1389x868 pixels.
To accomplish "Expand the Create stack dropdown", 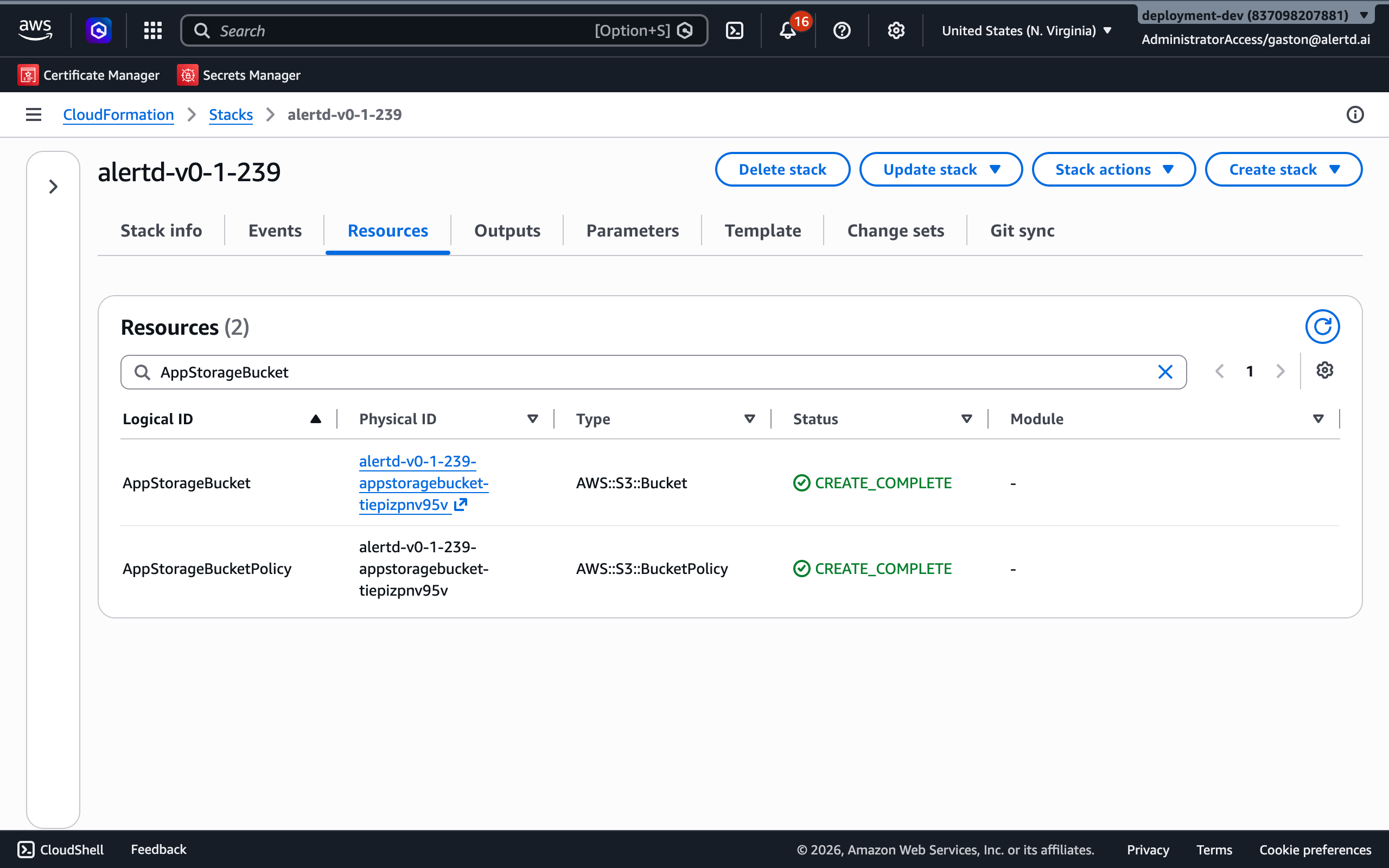I will (1283, 169).
